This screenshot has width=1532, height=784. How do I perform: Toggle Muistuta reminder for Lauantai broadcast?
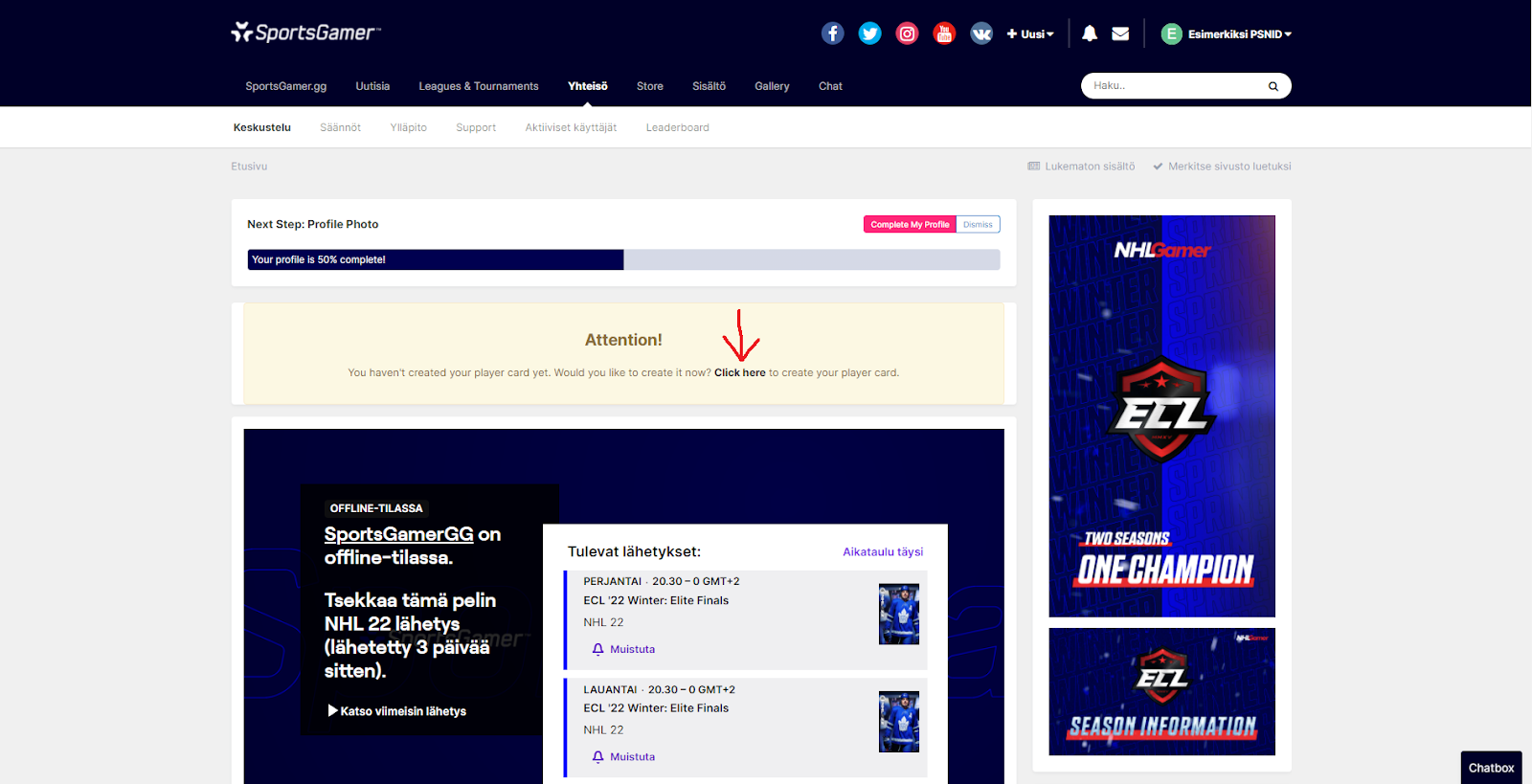pos(623,757)
